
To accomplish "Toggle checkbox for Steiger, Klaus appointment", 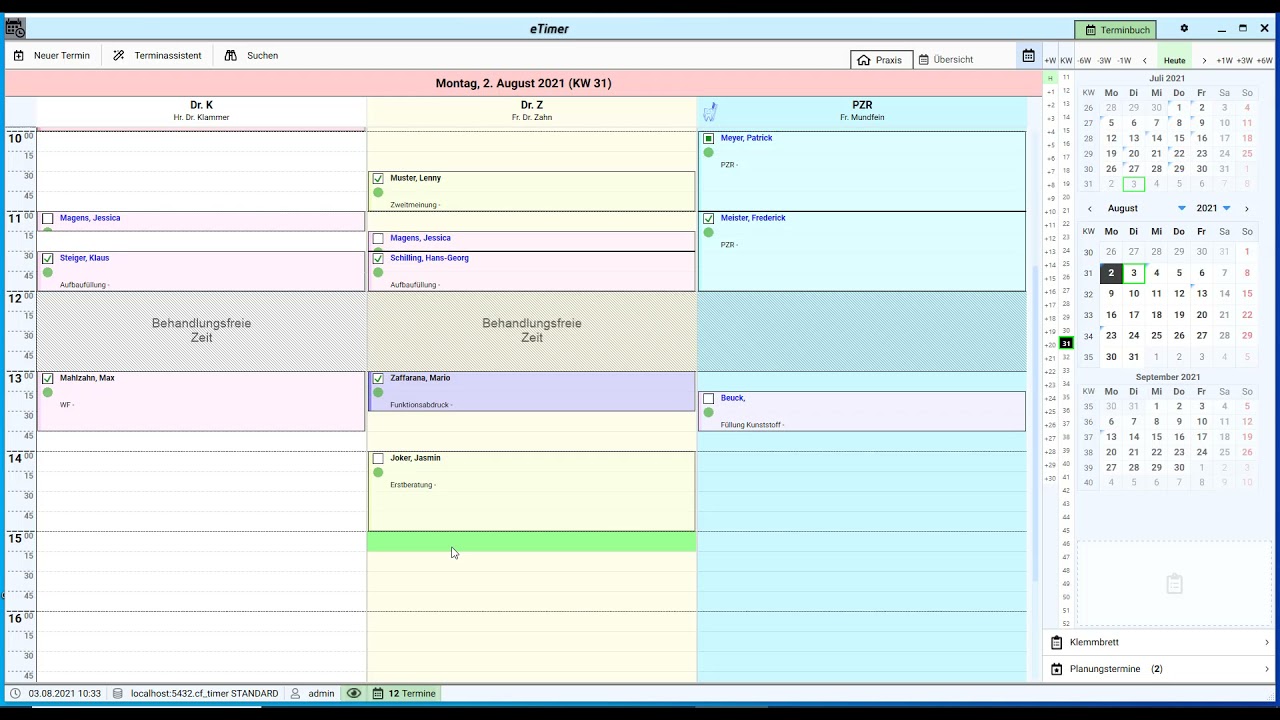I will coord(47,259).
